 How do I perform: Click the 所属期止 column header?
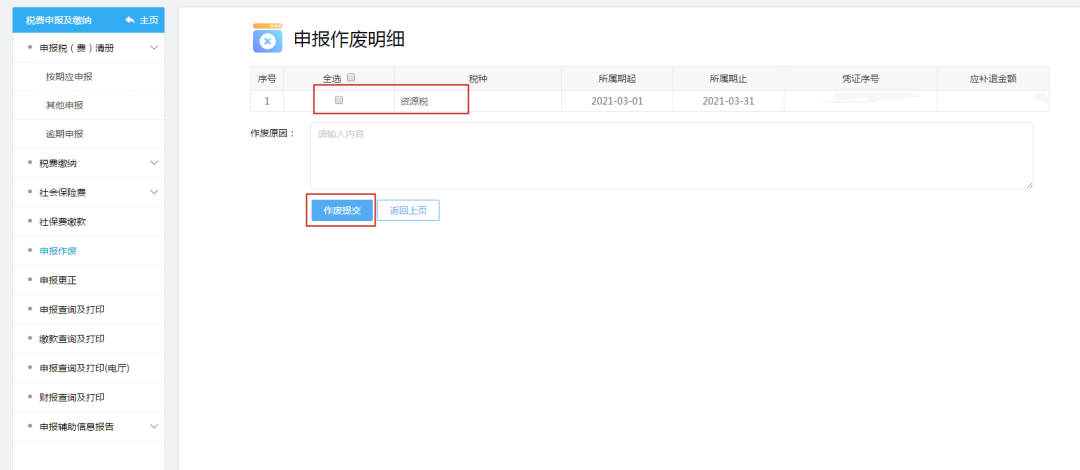point(728,79)
